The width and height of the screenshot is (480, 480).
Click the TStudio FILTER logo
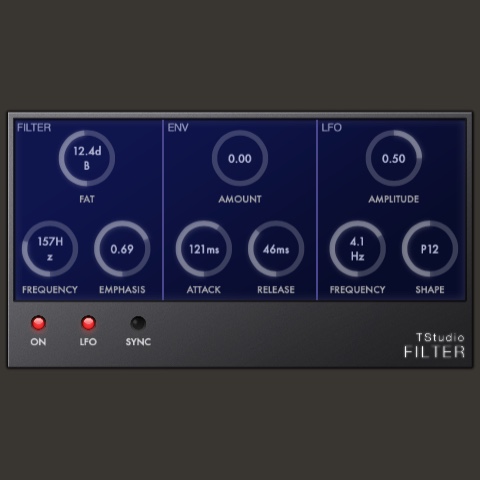(x=434, y=345)
